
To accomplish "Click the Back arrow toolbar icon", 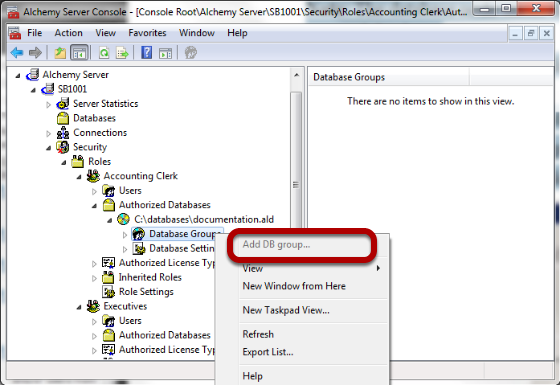I will coord(17,53).
